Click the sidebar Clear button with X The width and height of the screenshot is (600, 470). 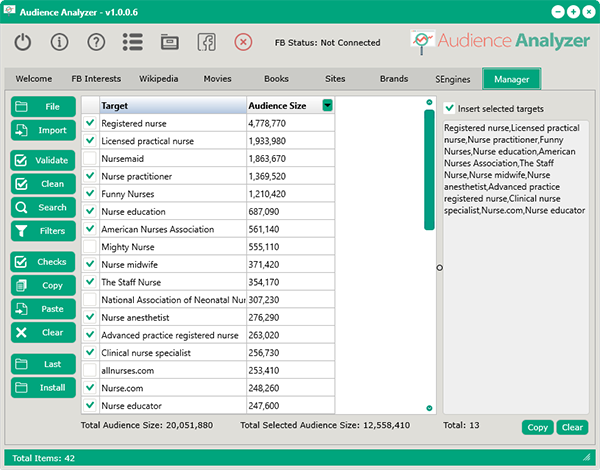tap(43, 333)
